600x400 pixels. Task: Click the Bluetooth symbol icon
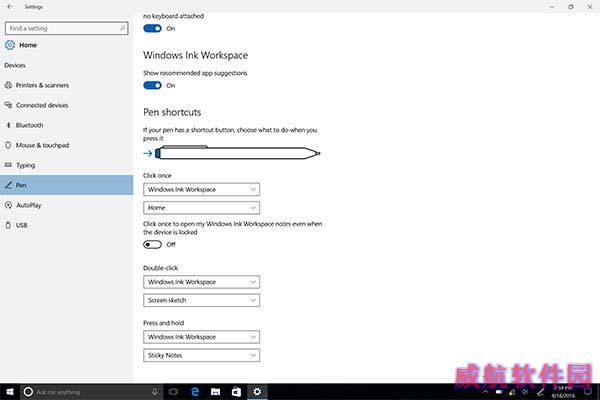click(x=8, y=125)
